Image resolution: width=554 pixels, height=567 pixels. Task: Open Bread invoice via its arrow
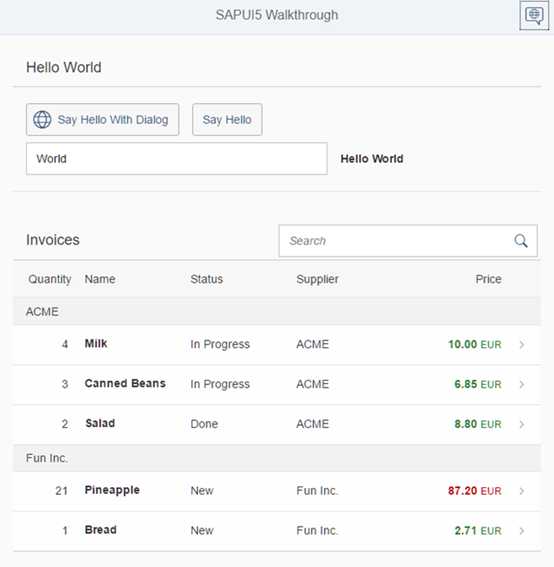coord(522,531)
